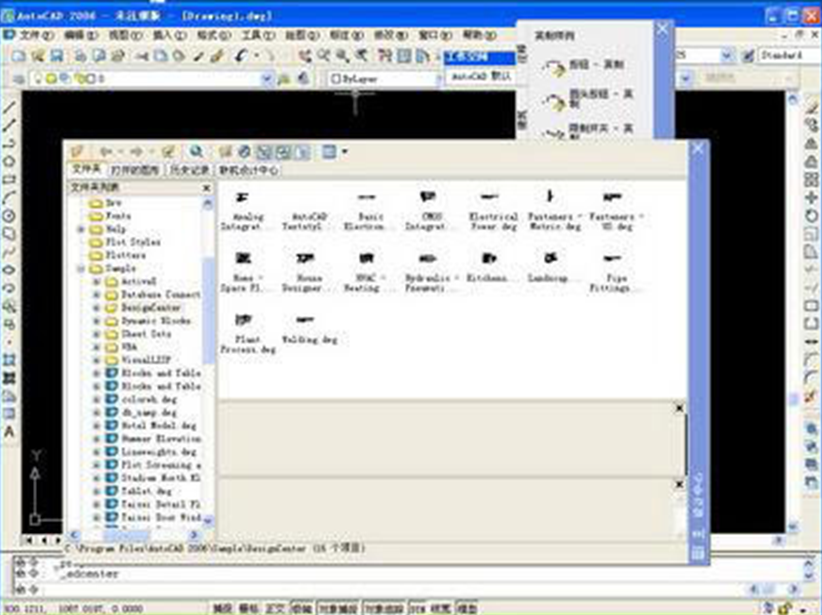Switch to the 历史记录 (History) tab
This screenshot has width=822, height=615.
coord(190,170)
